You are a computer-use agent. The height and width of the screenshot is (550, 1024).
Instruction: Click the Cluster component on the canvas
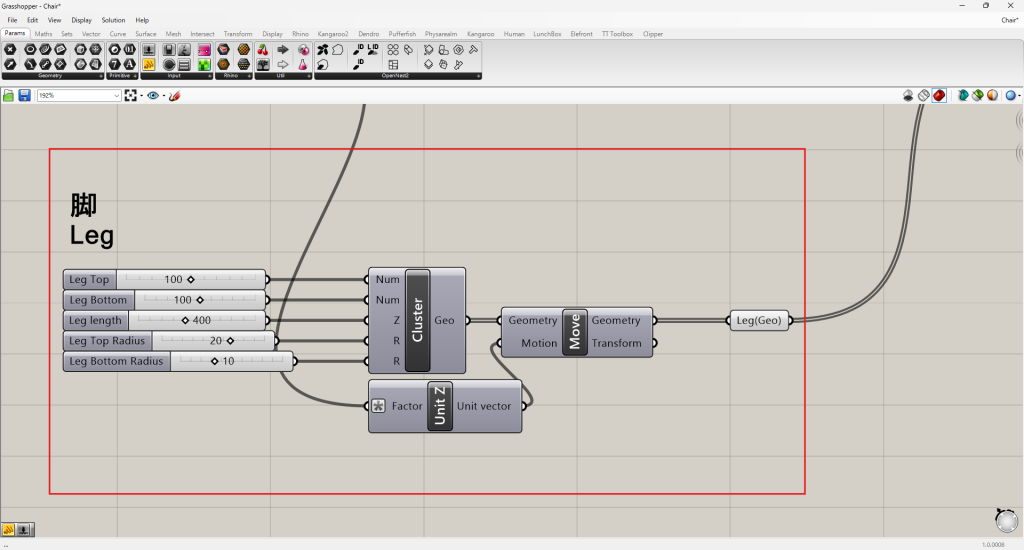tap(417, 320)
